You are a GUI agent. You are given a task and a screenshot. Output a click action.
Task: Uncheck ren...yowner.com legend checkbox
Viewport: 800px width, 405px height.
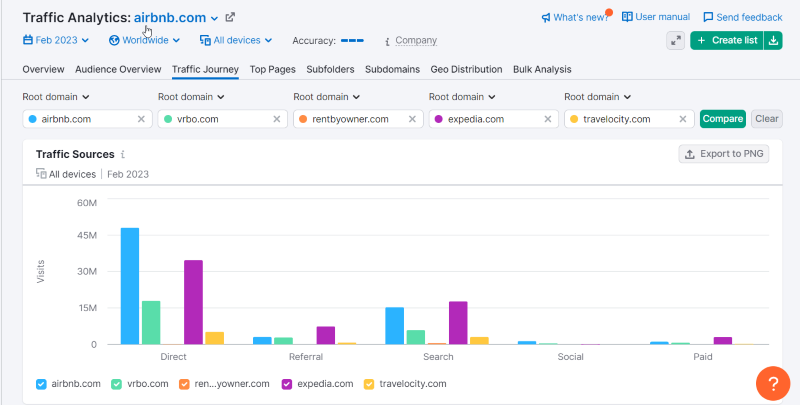point(184,384)
